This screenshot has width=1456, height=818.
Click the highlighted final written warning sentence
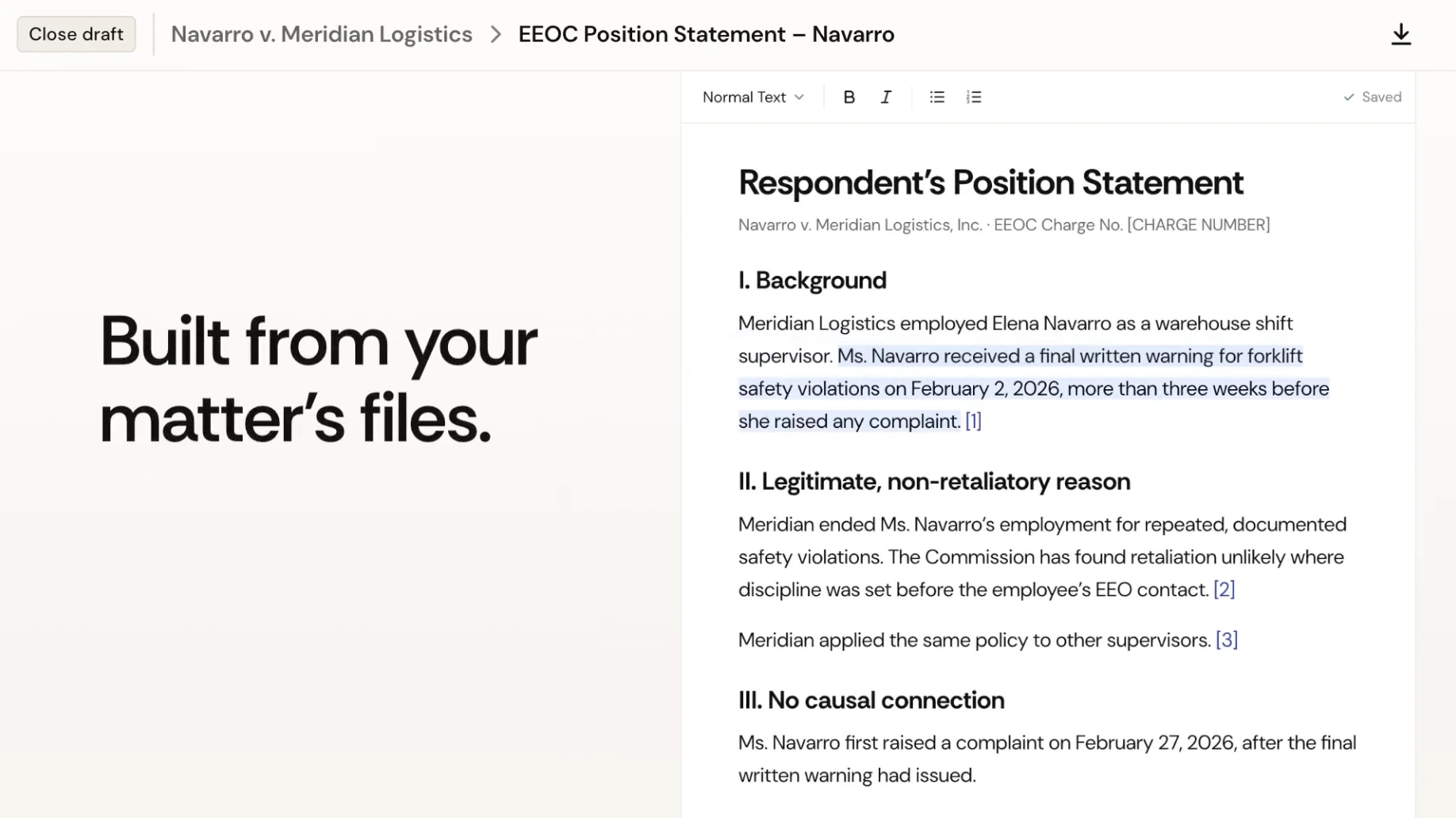[x=1033, y=388]
